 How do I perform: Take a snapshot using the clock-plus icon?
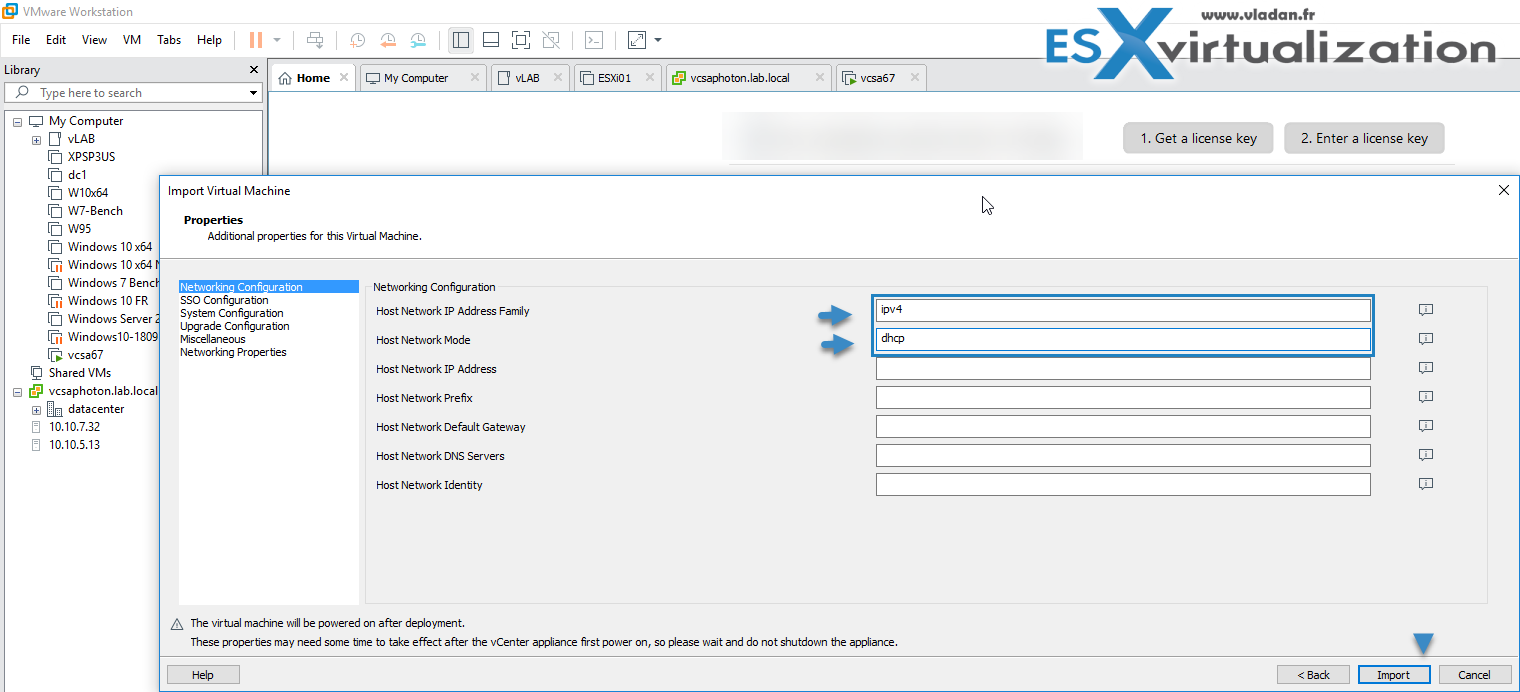coord(357,40)
